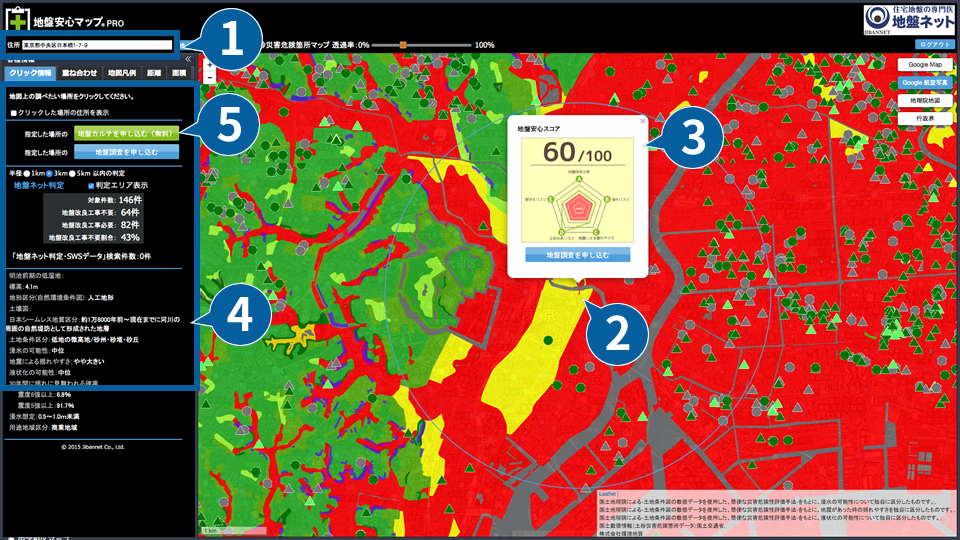Click the 地震による揺れやすさ: やや大きい entry

click(56, 362)
